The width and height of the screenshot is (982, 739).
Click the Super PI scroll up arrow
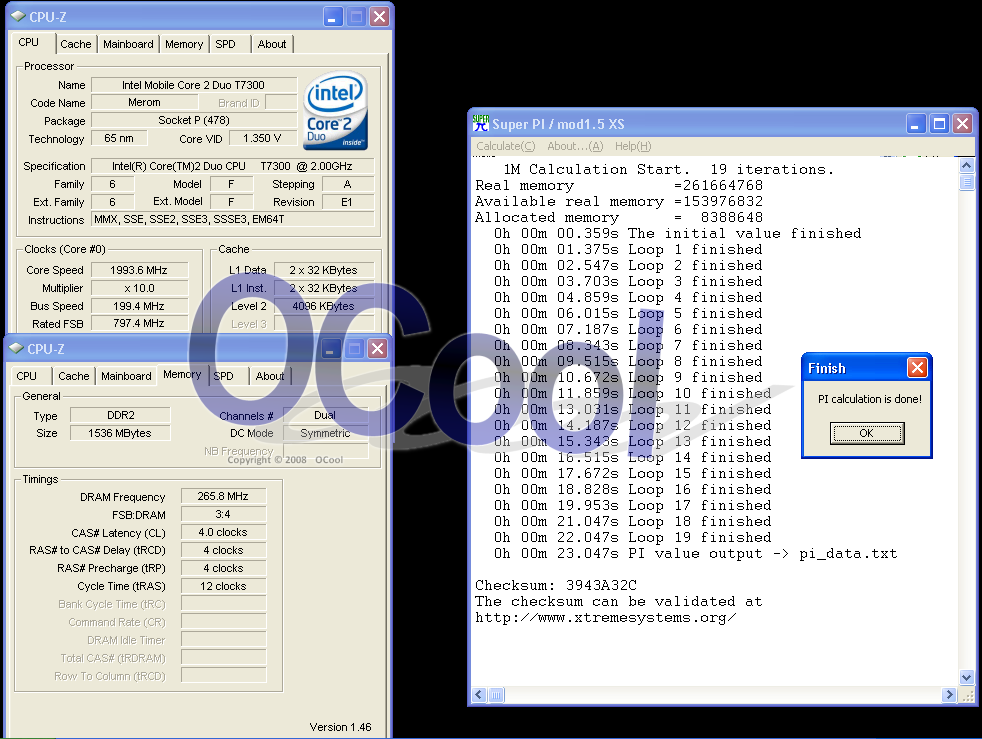click(966, 165)
